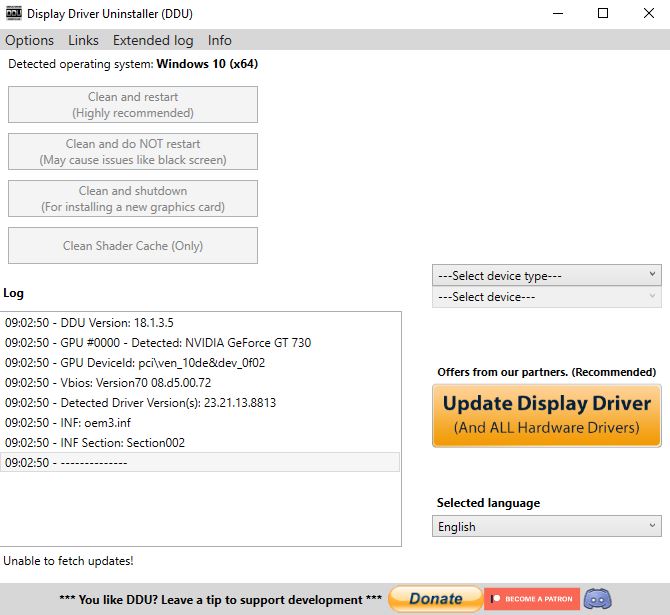Open the Links menu

83,40
